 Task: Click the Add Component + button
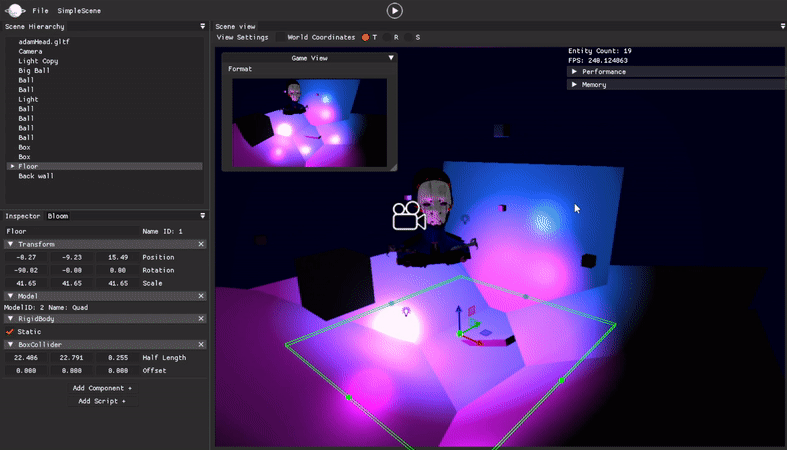point(102,388)
